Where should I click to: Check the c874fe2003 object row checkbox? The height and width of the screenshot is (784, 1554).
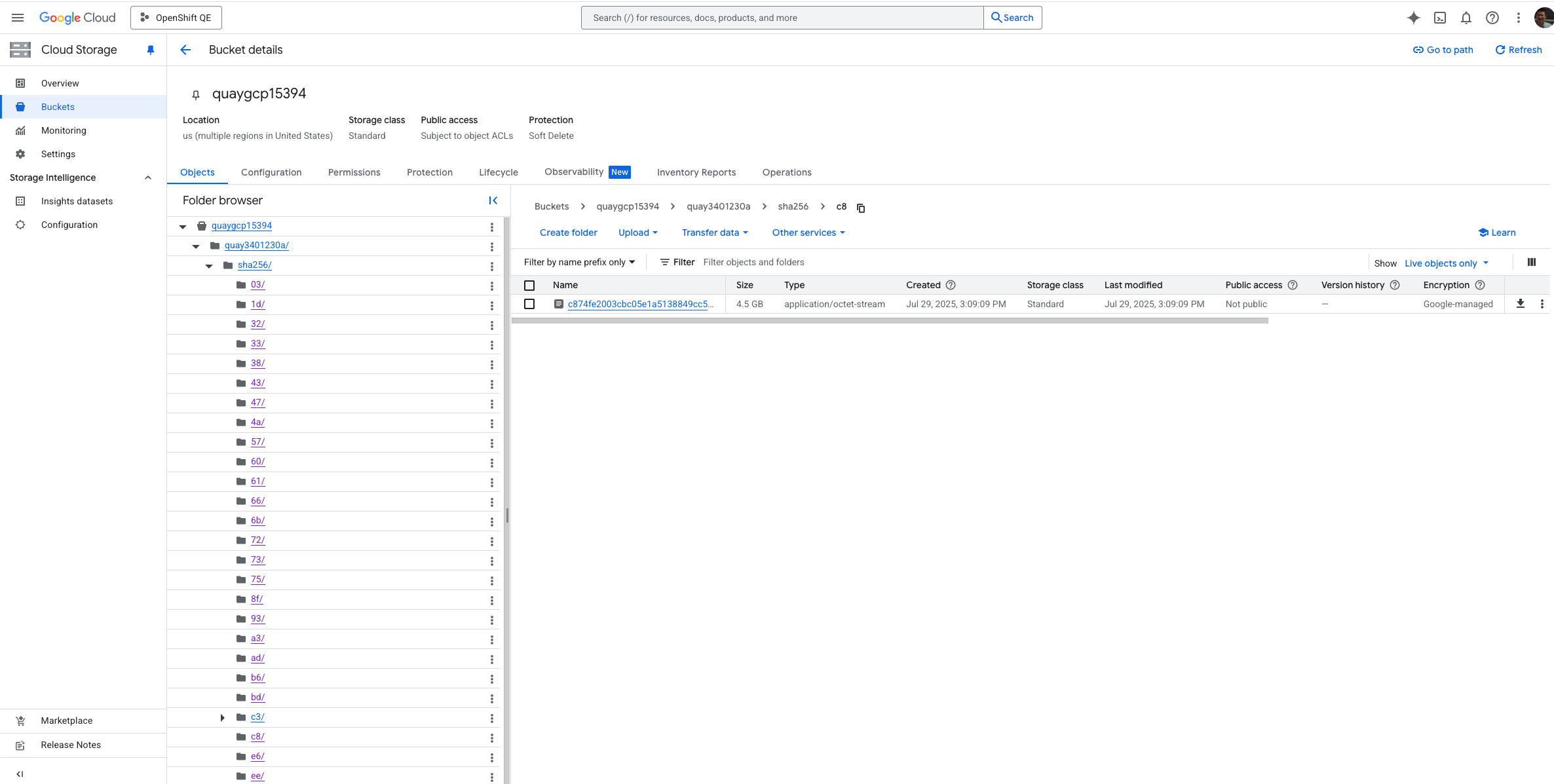pyautogui.click(x=529, y=304)
